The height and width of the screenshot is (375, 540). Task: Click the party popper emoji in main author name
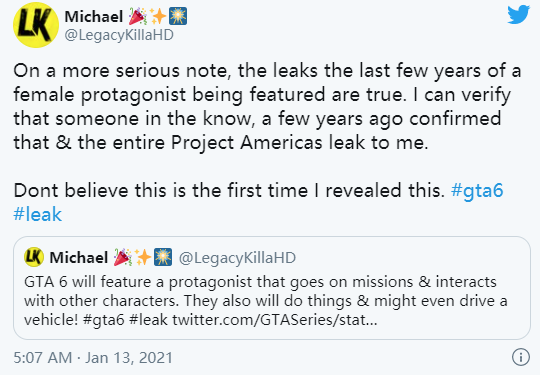138,17
